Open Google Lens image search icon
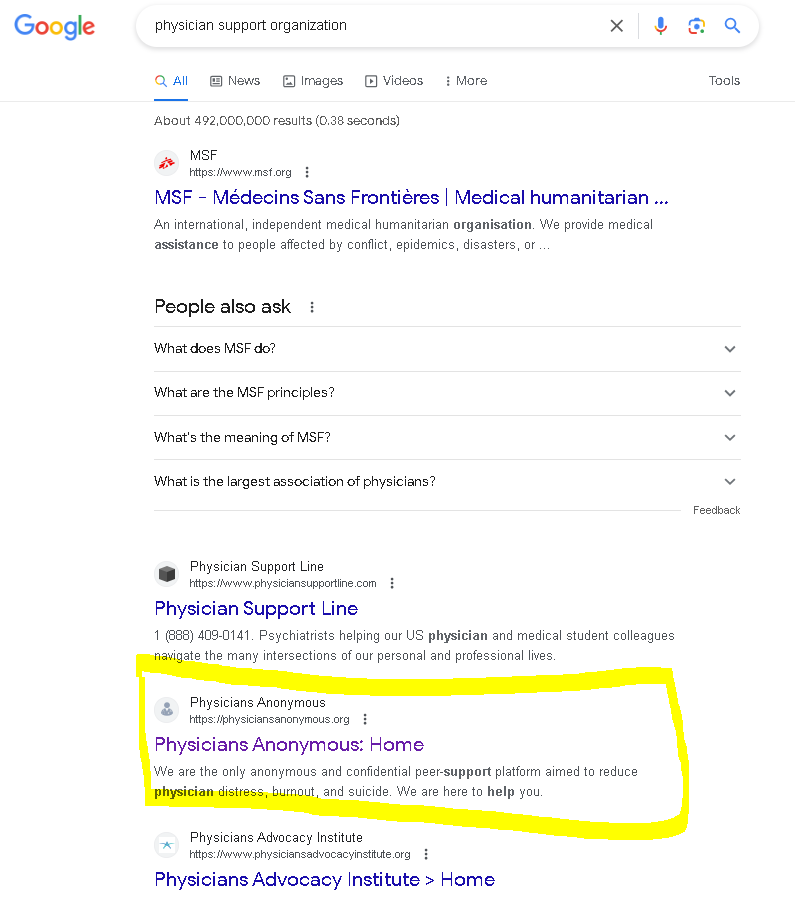The width and height of the screenshot is (795, 898). point(696,26)
